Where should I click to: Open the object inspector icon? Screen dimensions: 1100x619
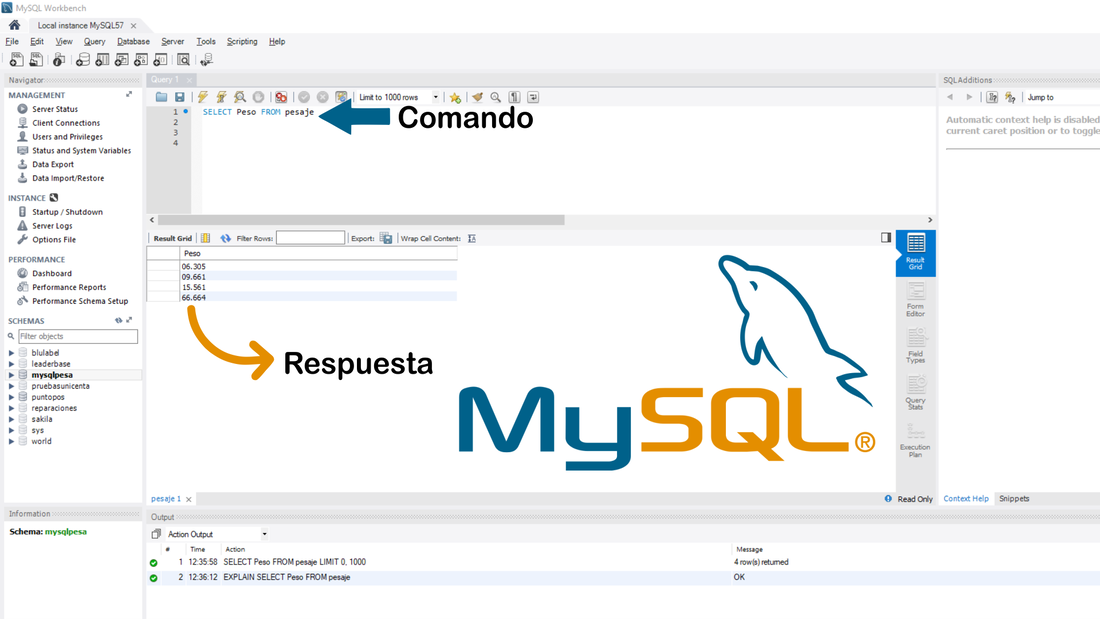point(59,60)
